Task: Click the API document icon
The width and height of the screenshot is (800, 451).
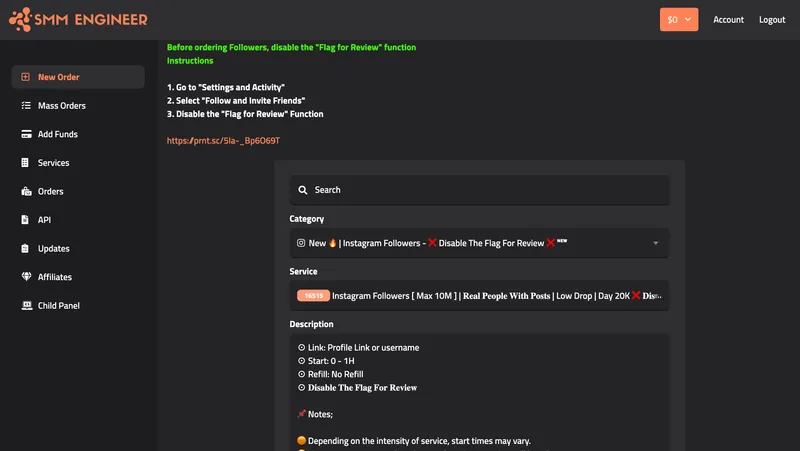Action: click(x=25, y=220)
